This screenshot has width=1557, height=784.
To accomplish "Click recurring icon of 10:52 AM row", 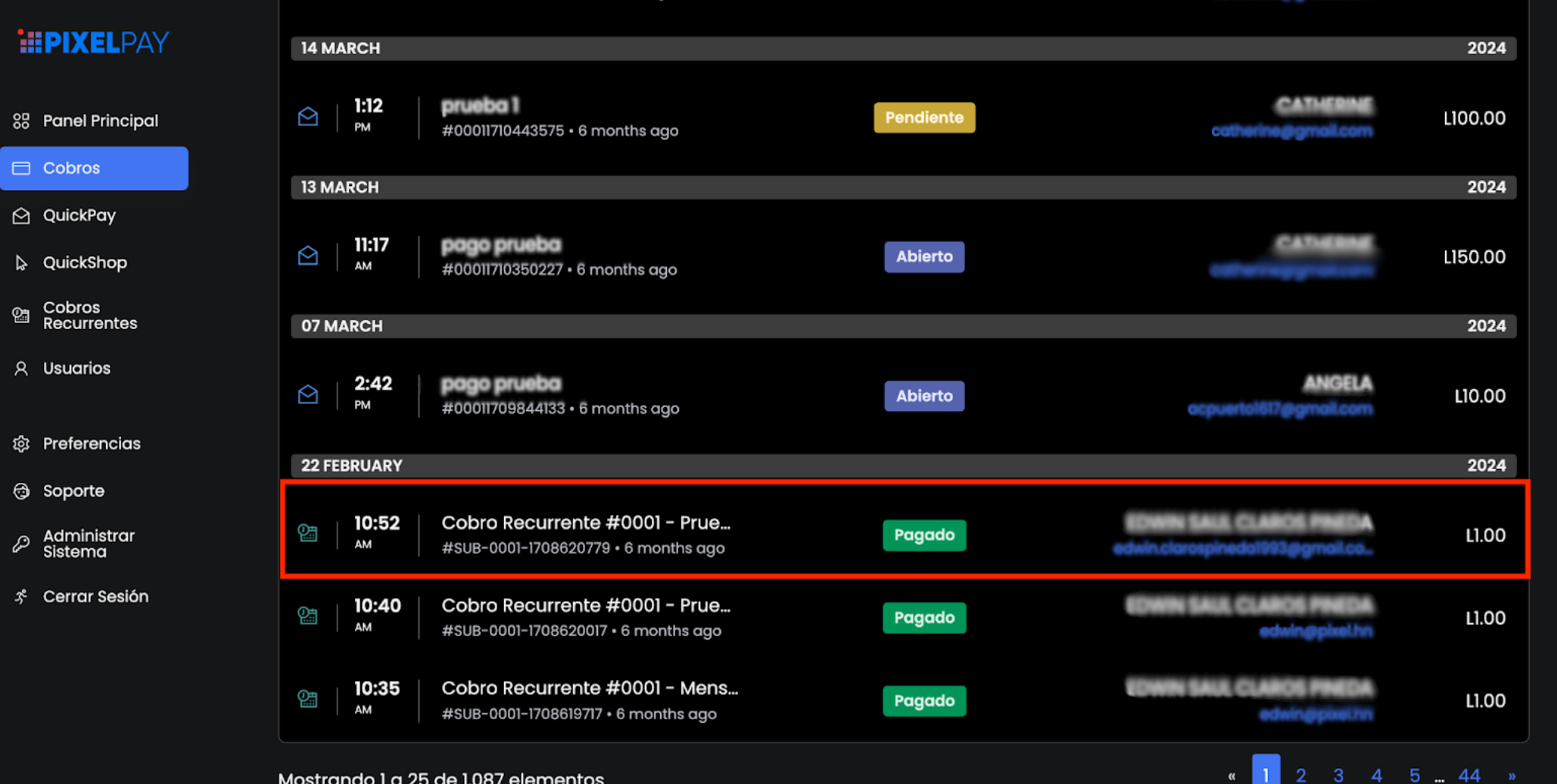I will (x=308, y=533).
